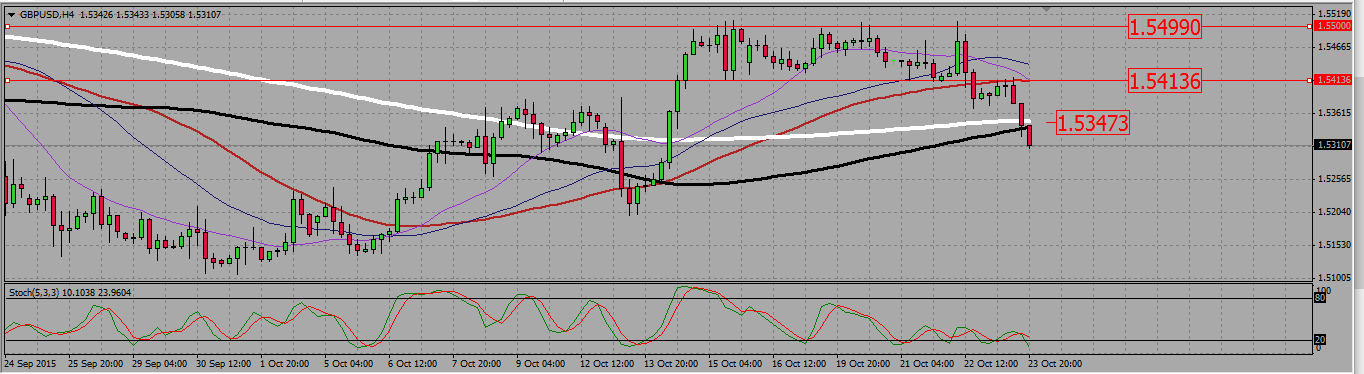Select the left anchor of 1.54136 horizontal line

[7, 79]
